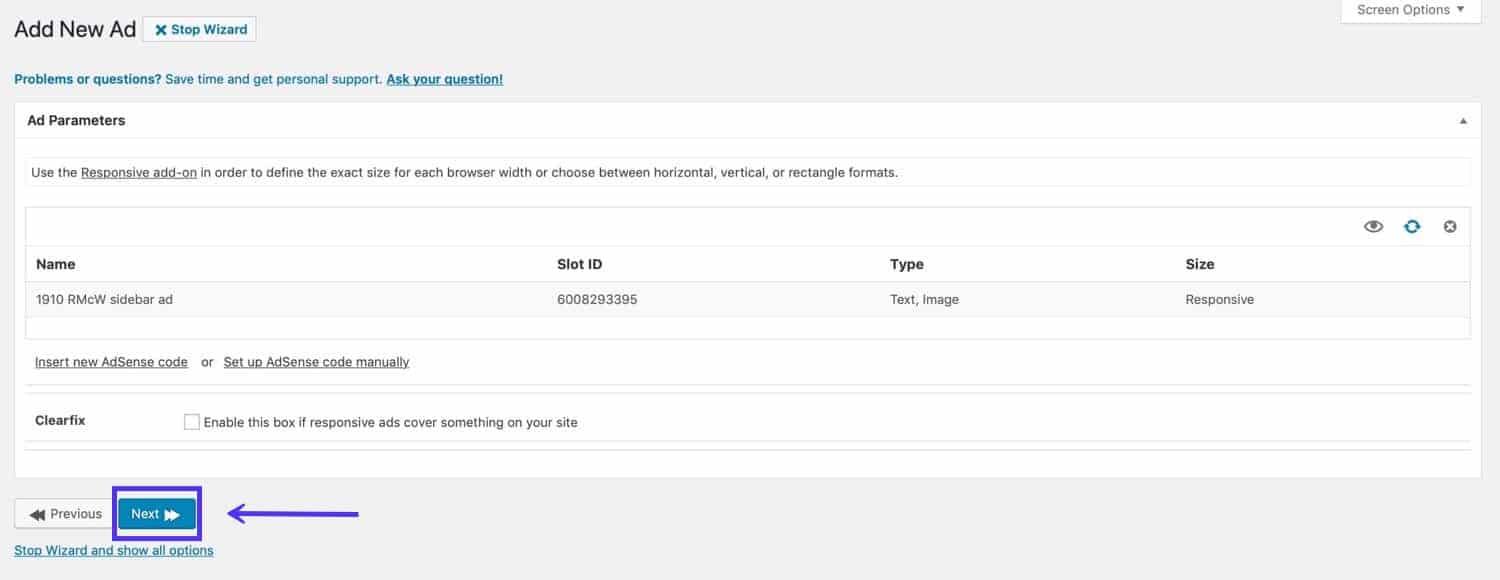This screenshot has height=580, width=1500.
Task: Select the '1910 RMcW sidebar ad' row
Action: tap(104, 299)
